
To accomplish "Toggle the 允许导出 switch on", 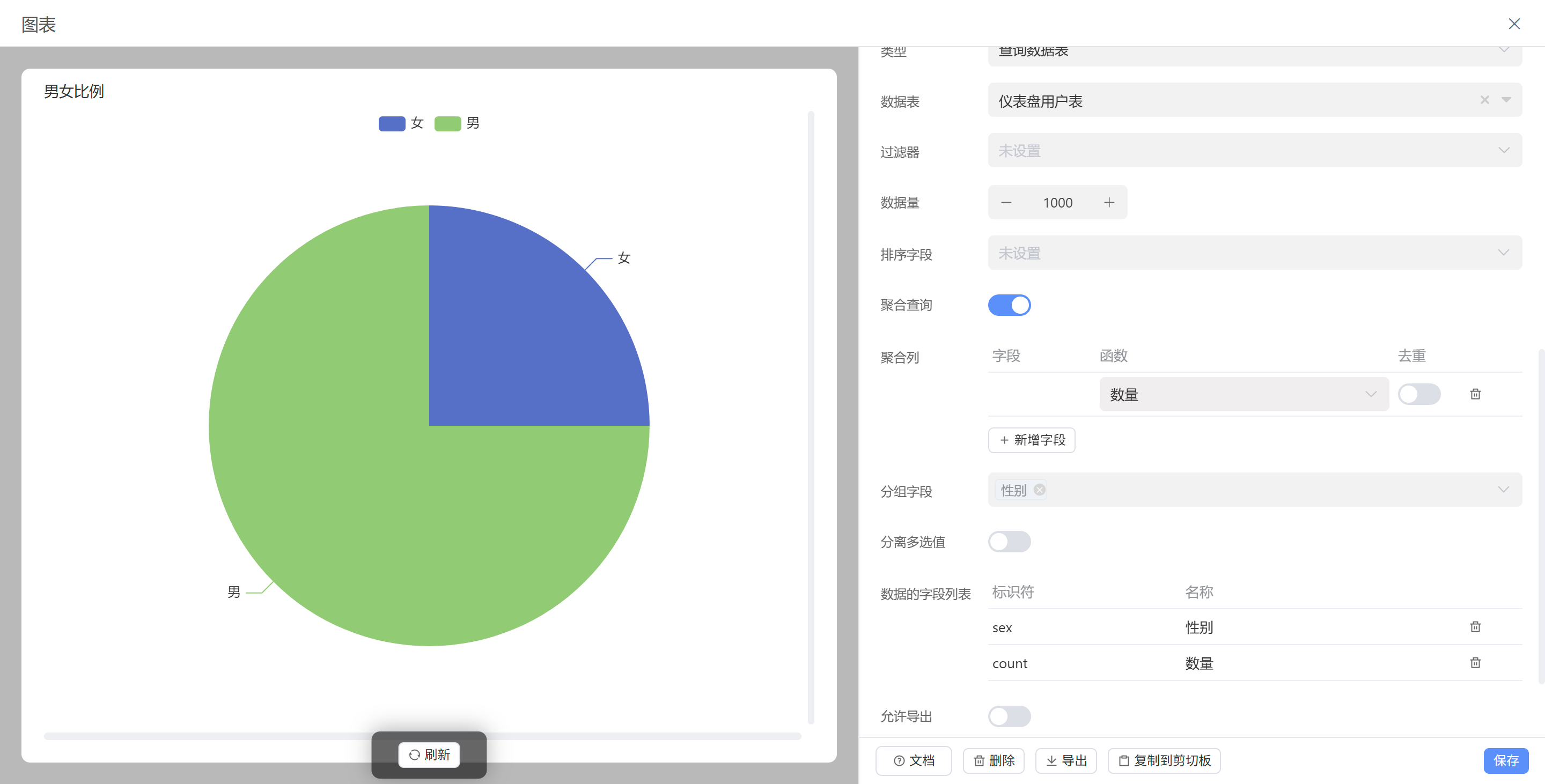I will 1009,716.
